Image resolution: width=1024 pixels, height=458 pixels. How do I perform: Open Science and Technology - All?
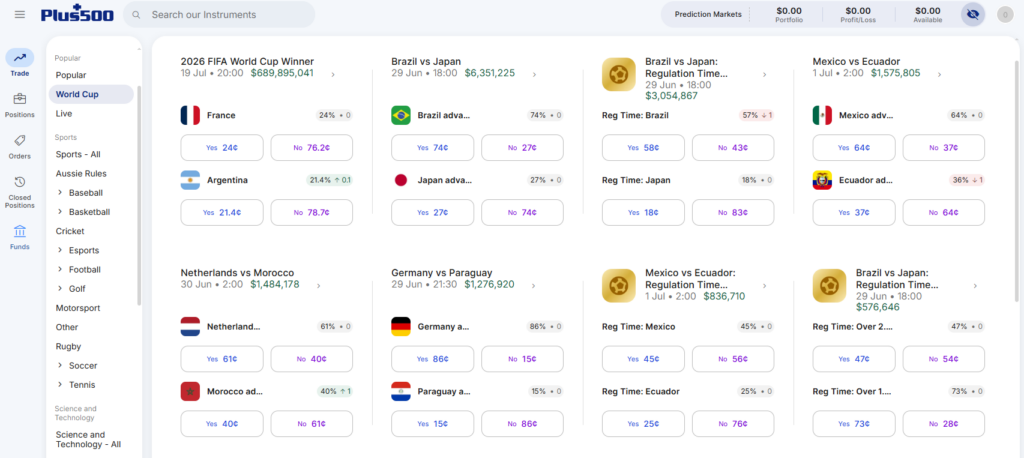[x=88, y=439]
